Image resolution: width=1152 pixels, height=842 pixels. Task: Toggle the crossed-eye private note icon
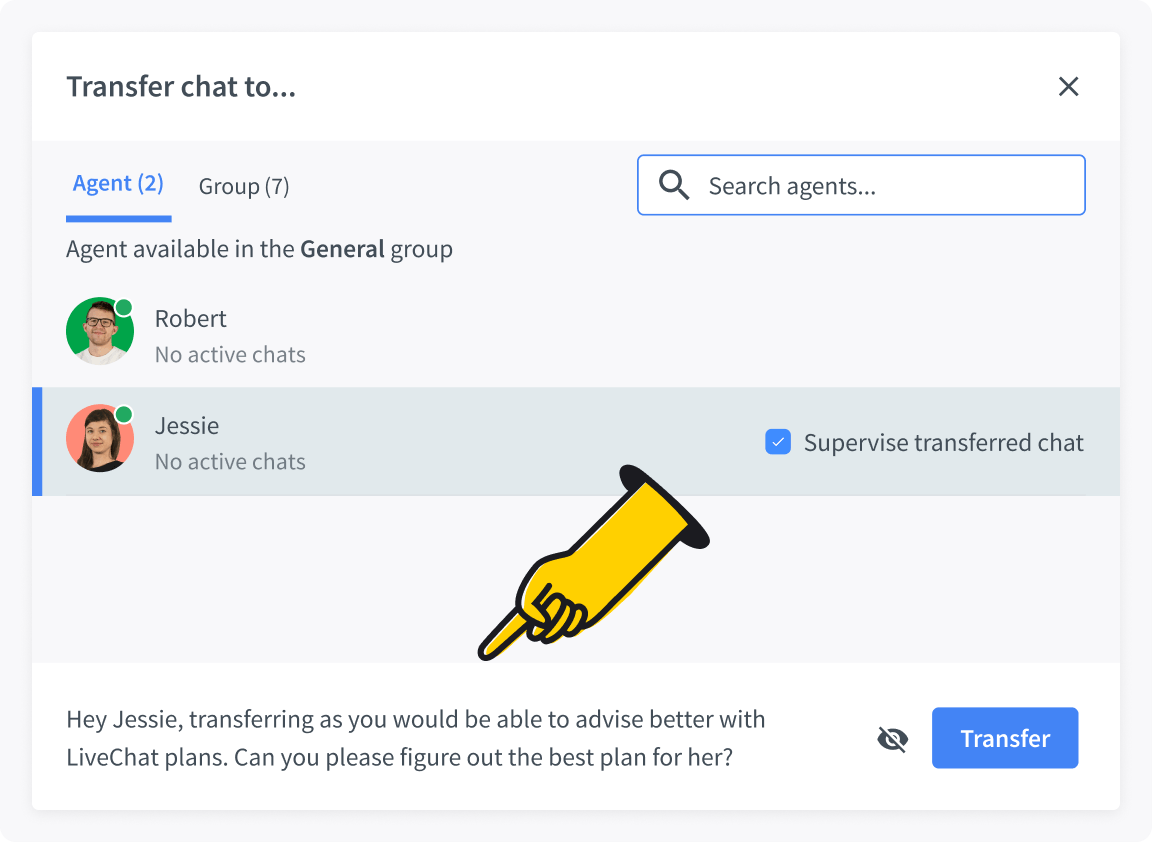click(x=892, y=739)
